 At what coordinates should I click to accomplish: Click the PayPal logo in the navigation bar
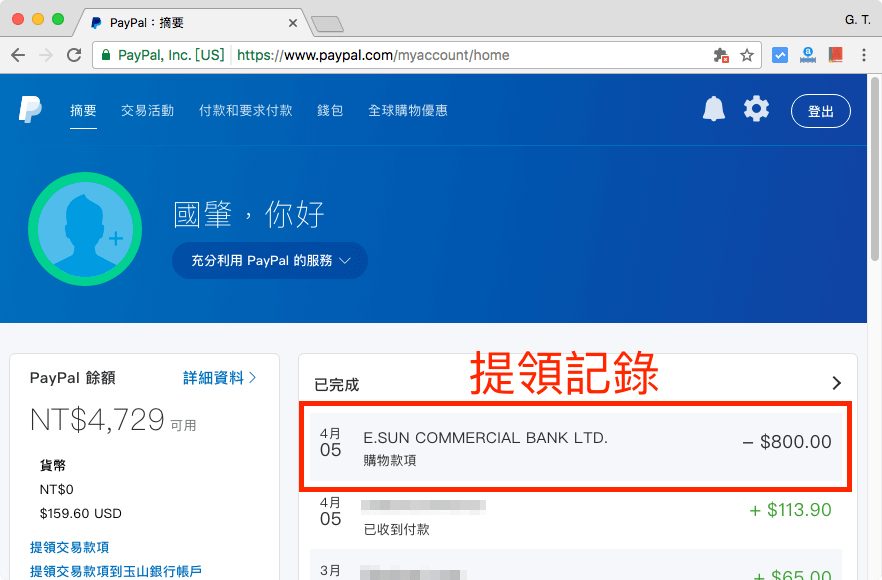pyautogui.click(x=30, y=110)
